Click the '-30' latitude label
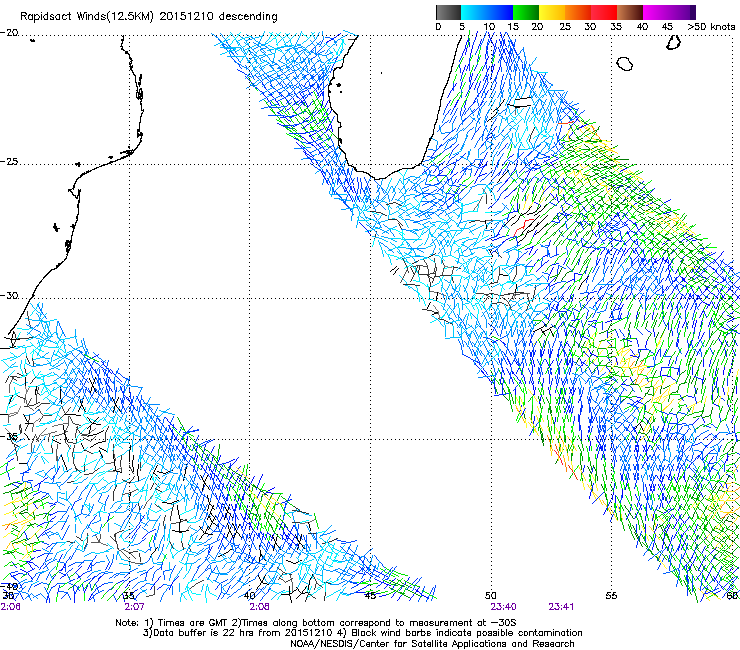 pos(9,295)
